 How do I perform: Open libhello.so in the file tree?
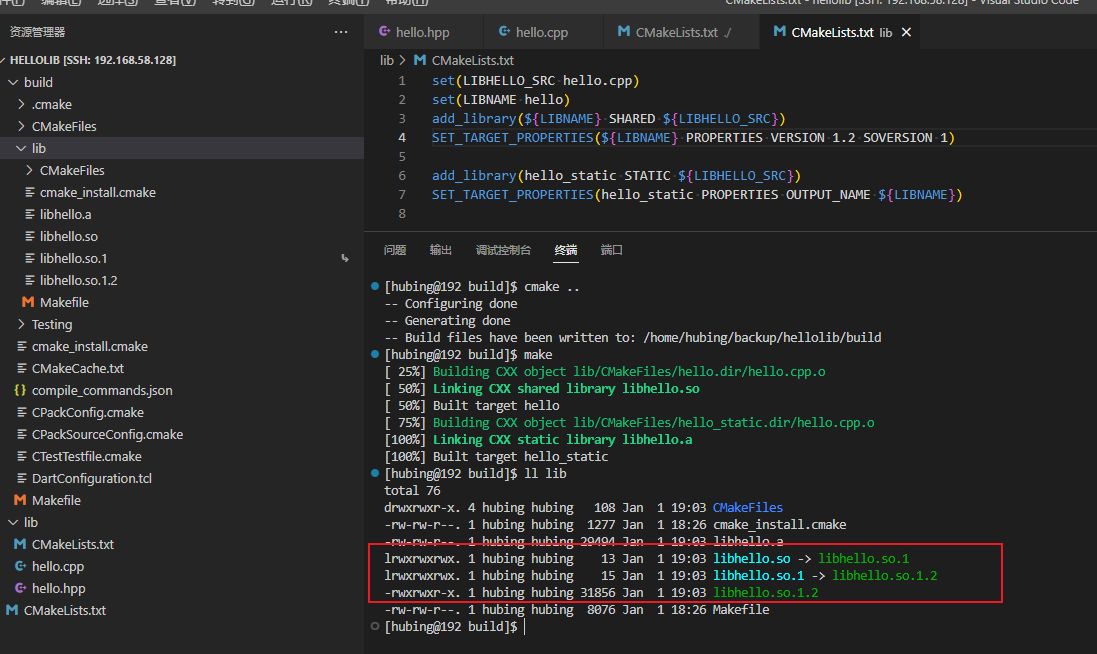tap(69, 236)
